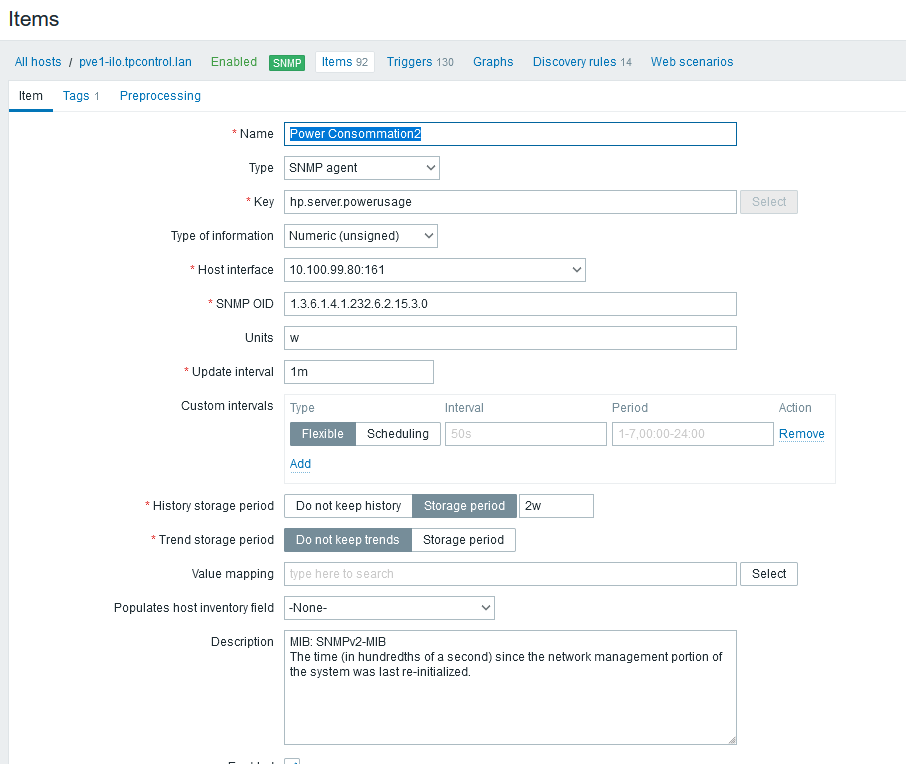Go to All hosts link
The width and height of the screenshot is (906, 764).
click(38, 62)
